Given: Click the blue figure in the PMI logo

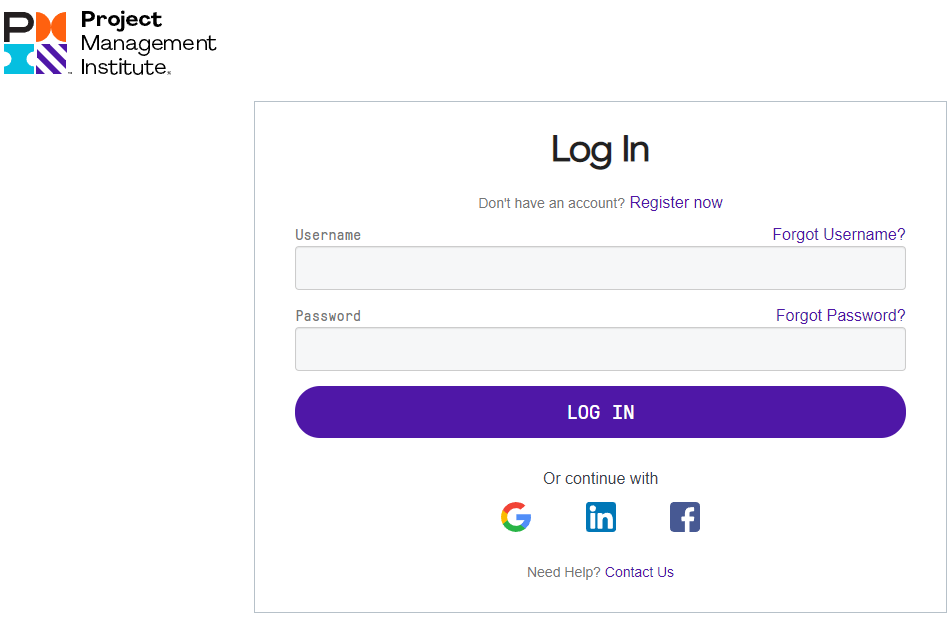Looking at the screenshot, I should pyautogui.click(x=19, y=59).
